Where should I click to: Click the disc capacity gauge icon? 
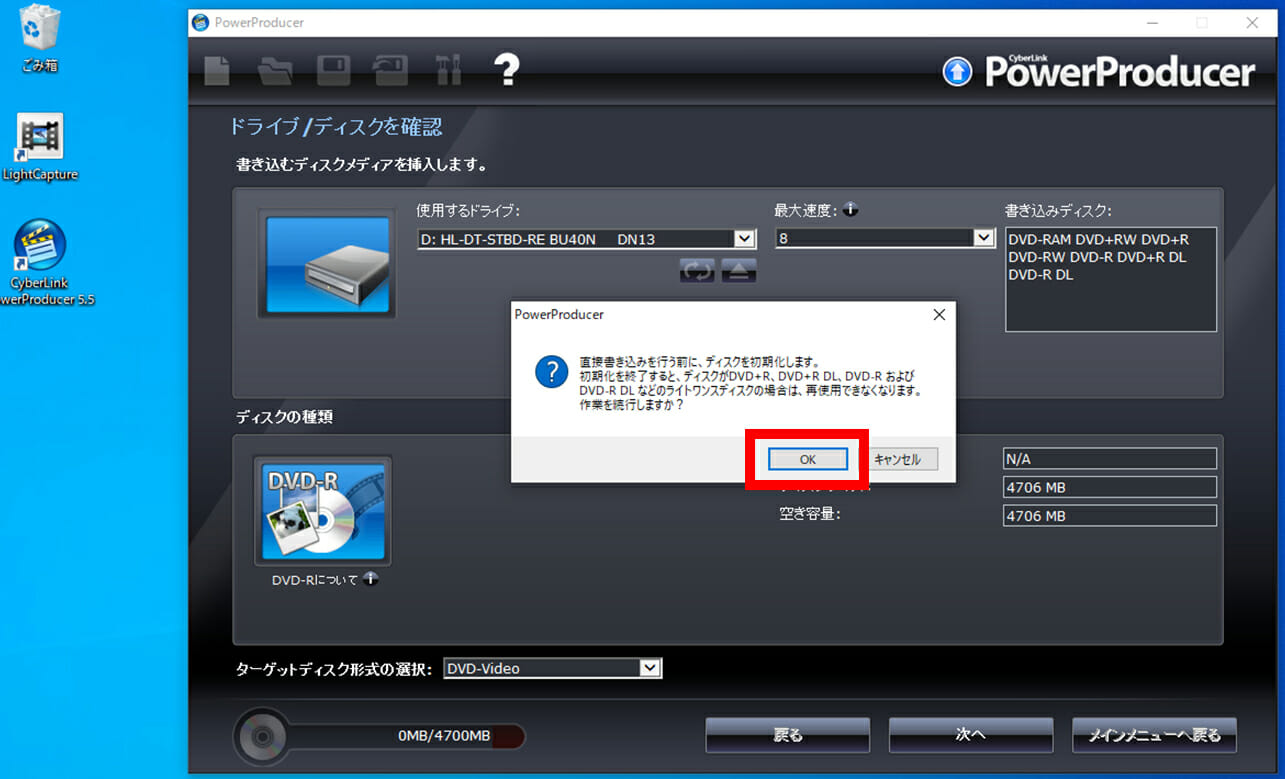click(263, 738)
